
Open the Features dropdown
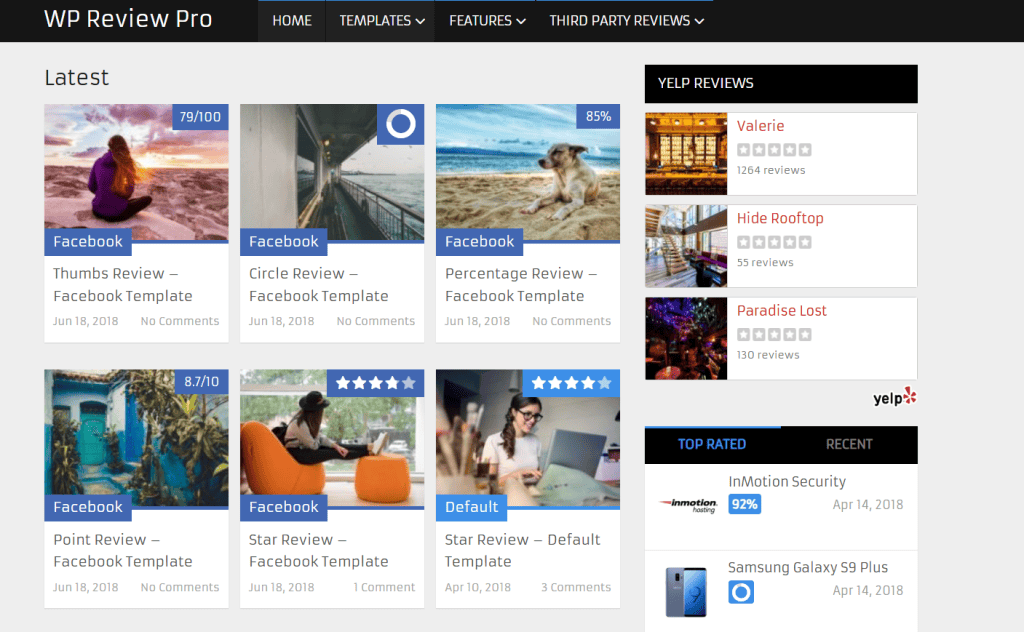[x=486, y=20]
